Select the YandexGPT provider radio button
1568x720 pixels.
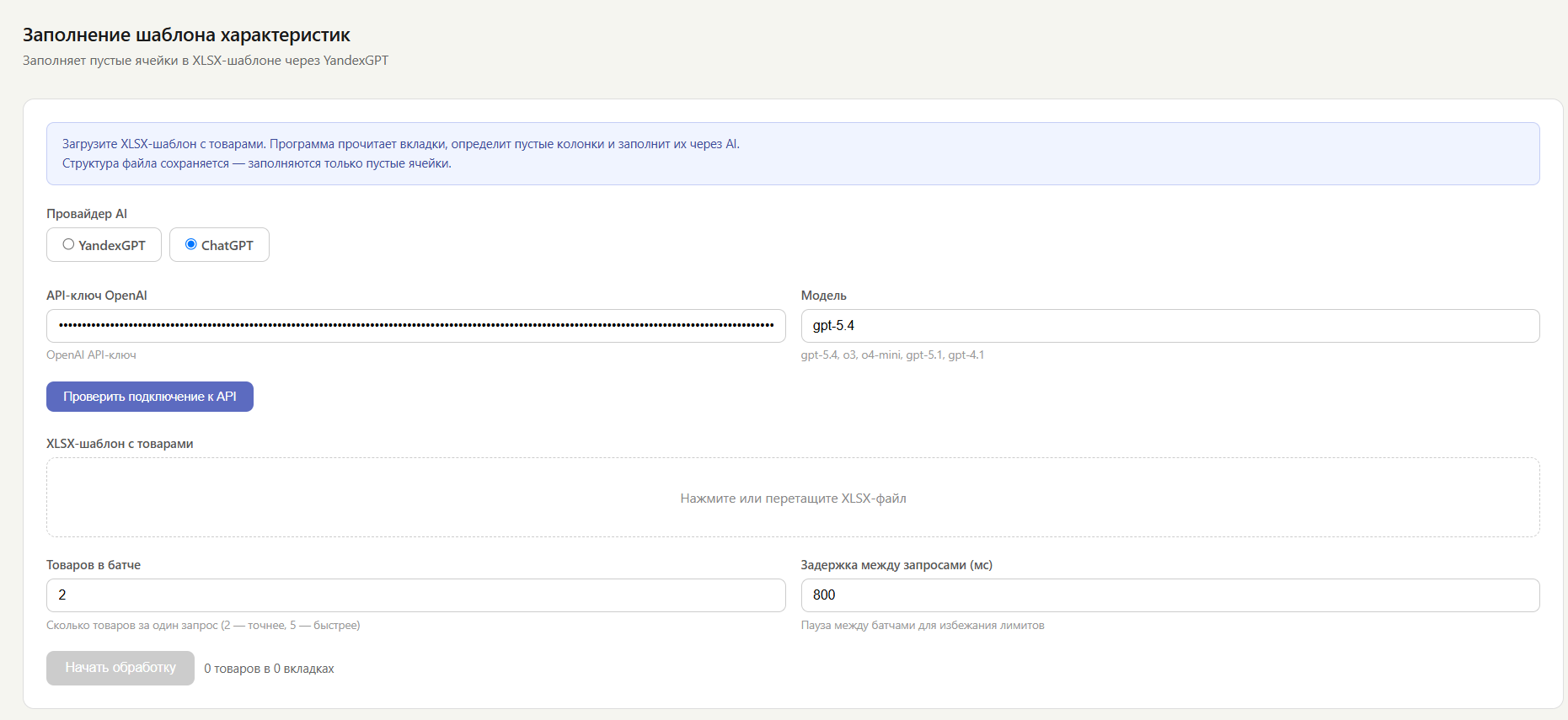(x=68, y=244)
